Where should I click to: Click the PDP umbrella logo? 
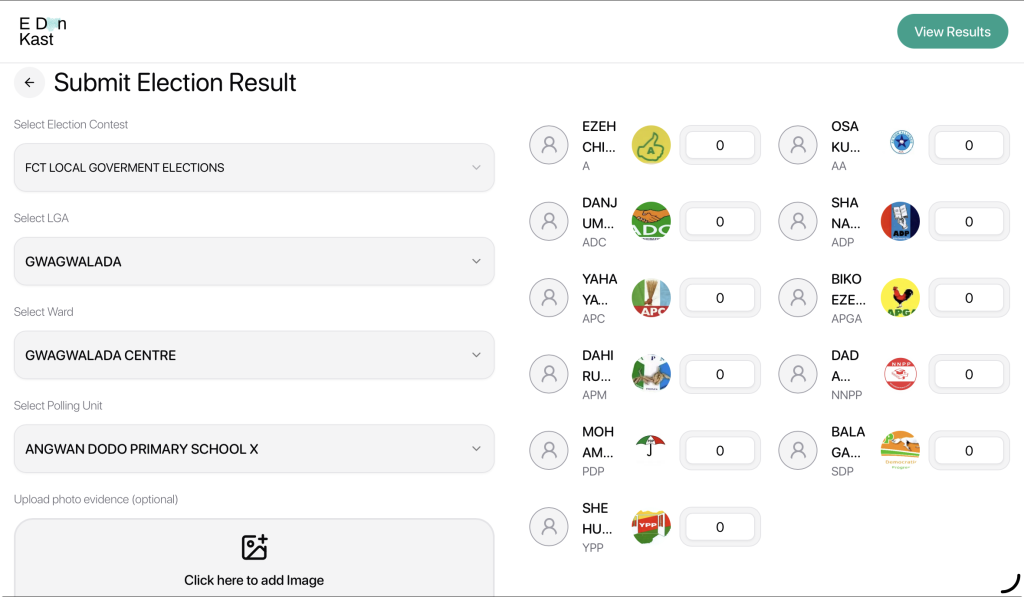tap(651, 446)
